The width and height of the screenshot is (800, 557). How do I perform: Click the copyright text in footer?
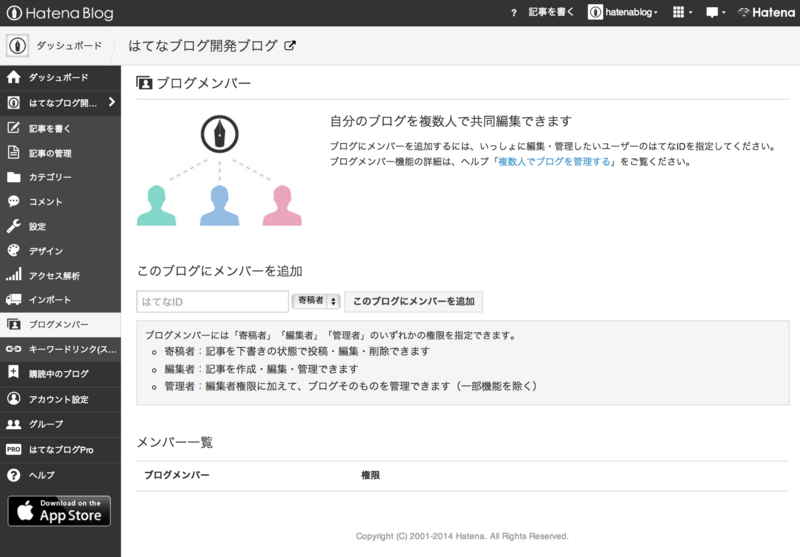pos(462,536)
